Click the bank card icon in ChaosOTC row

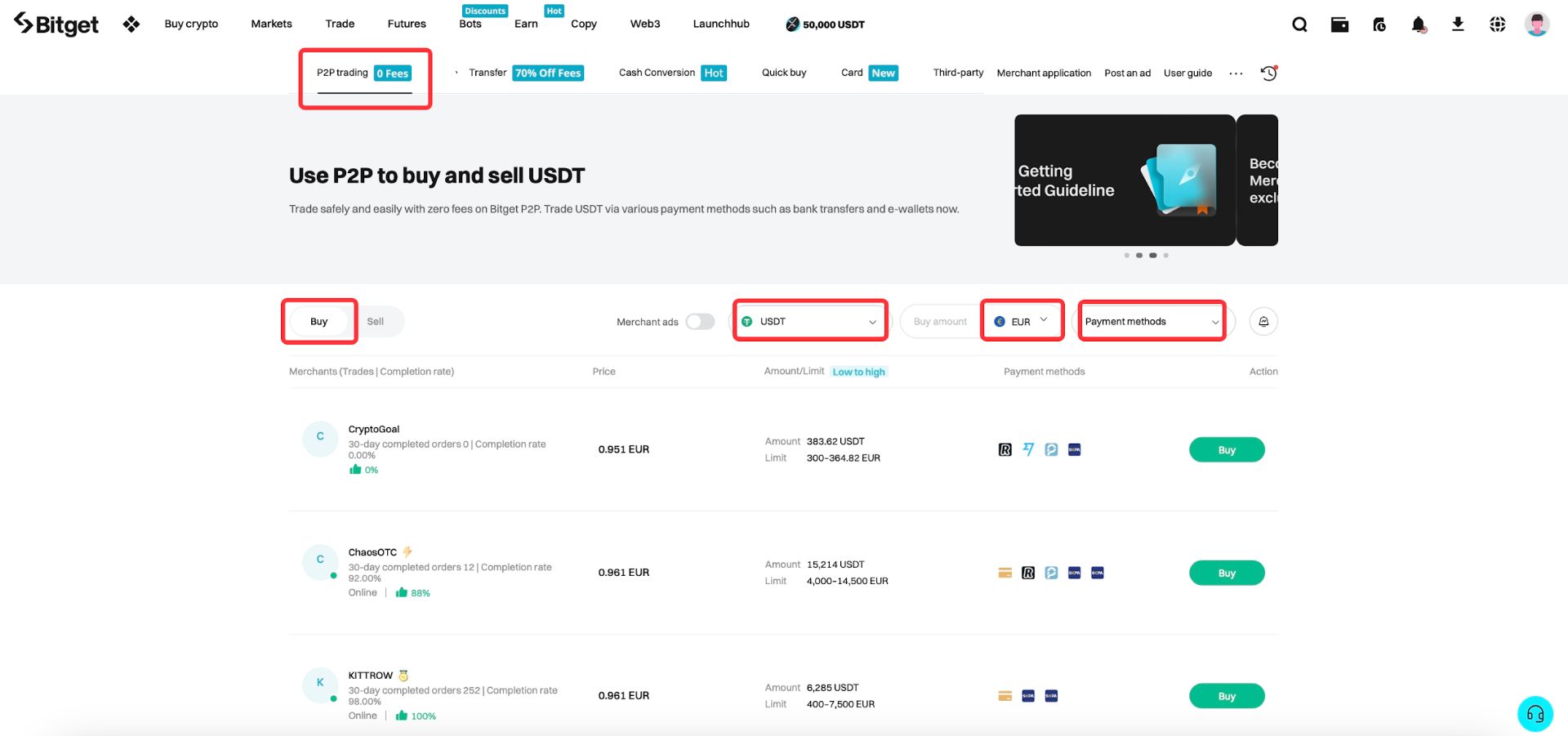click(x=1005, y=573)
